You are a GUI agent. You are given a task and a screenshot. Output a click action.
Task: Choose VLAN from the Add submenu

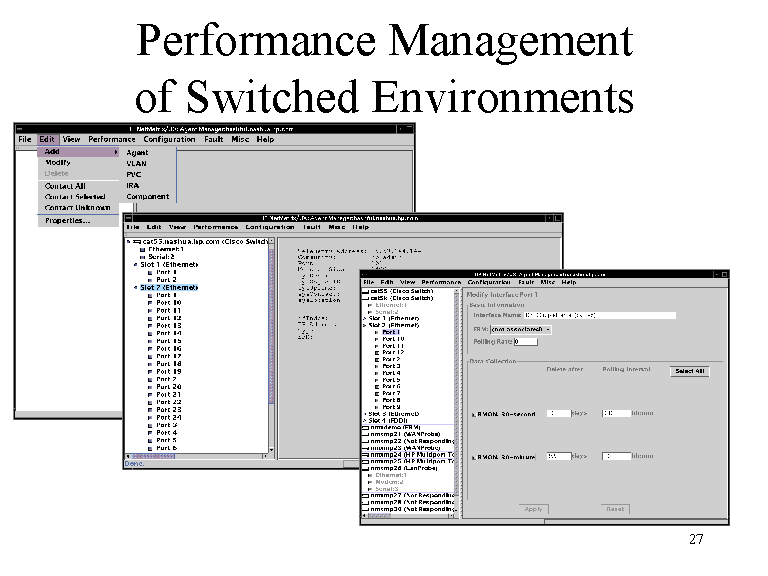point(137,163)
